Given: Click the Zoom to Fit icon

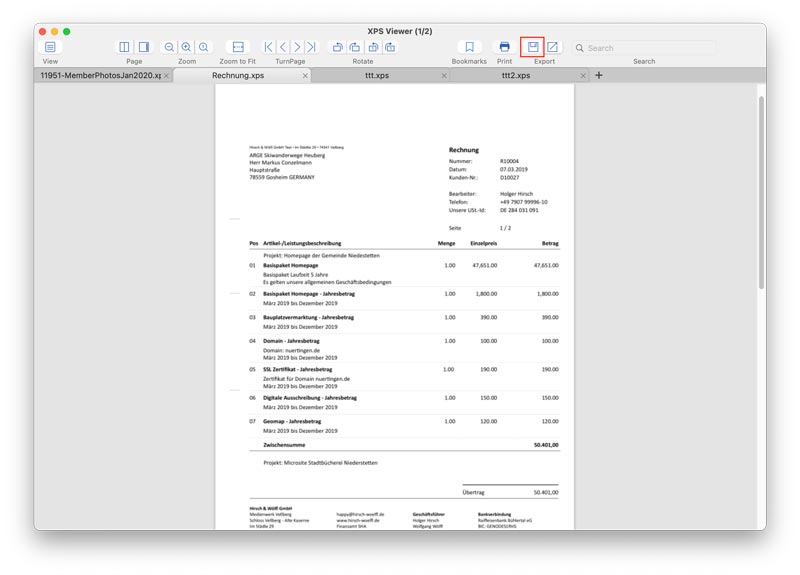Looking at the screenshot, I should [x=237, y=47].
